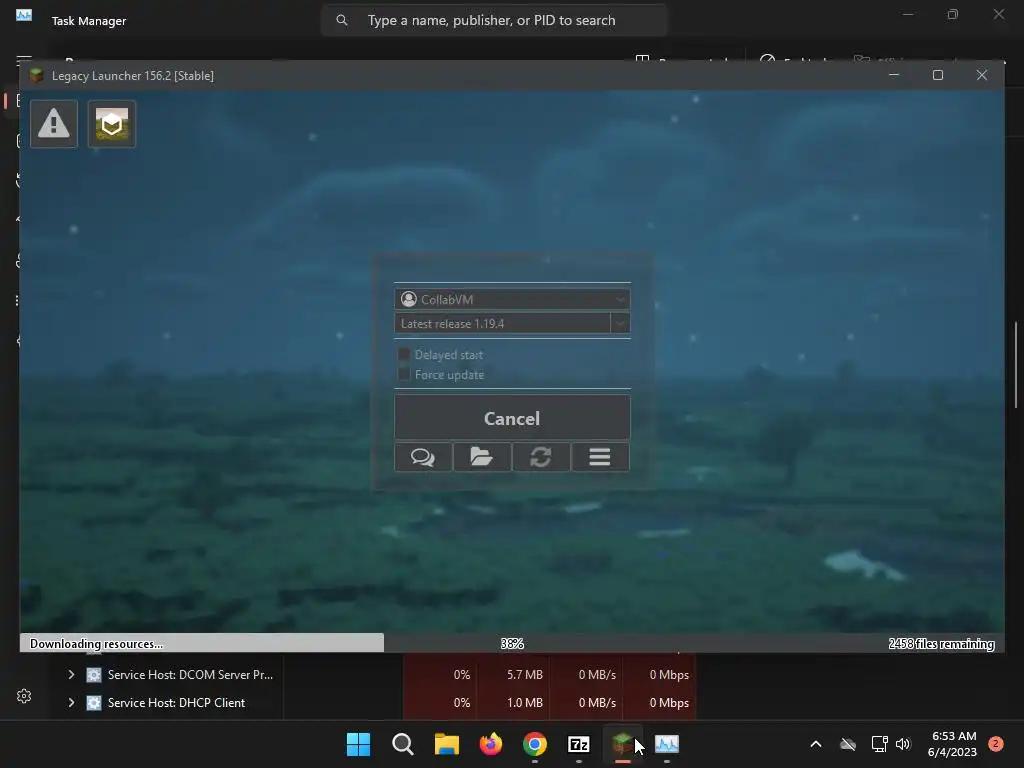Click the cloud sync tray icon
Screen dimensions: 1024x768
(848, 744)
